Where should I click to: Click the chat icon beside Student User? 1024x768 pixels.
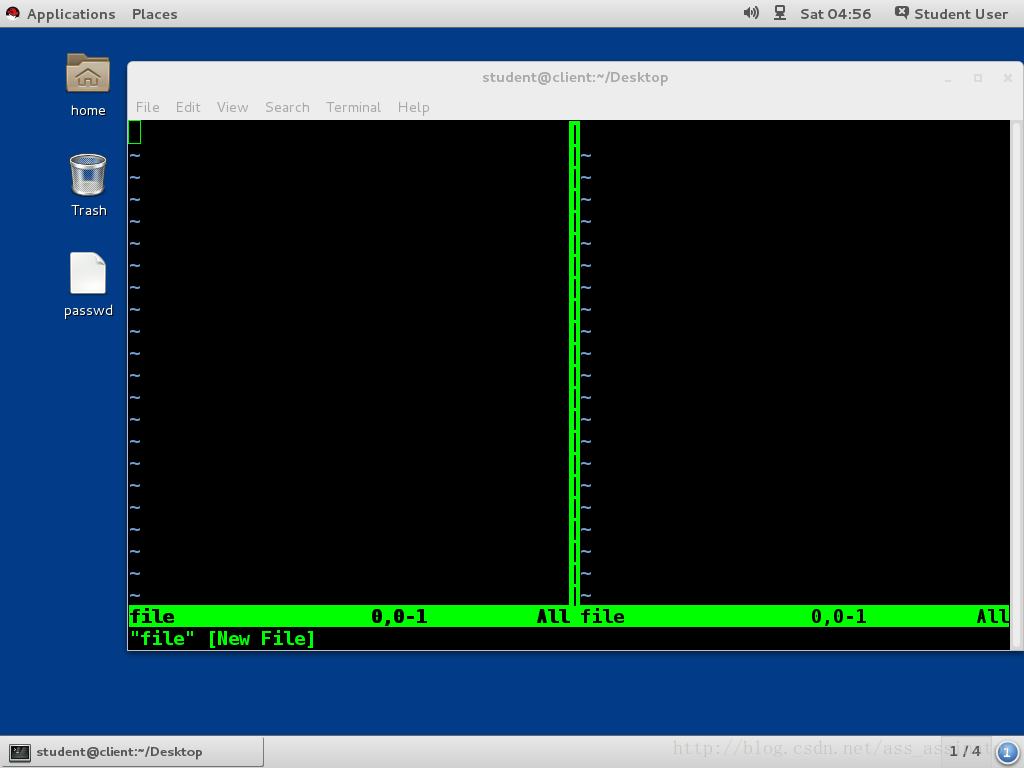coord(901,13)
